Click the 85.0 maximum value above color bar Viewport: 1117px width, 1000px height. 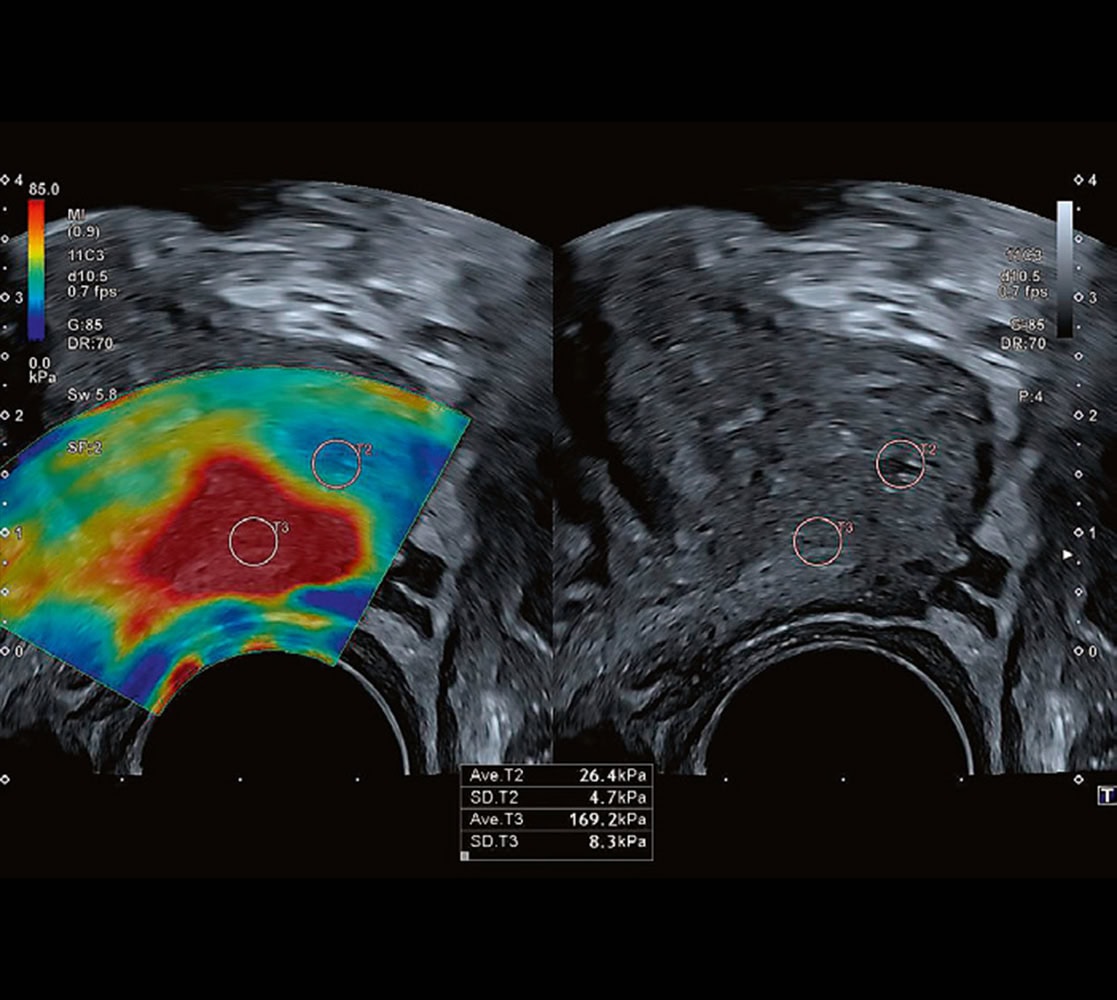[x=44, y=189]
